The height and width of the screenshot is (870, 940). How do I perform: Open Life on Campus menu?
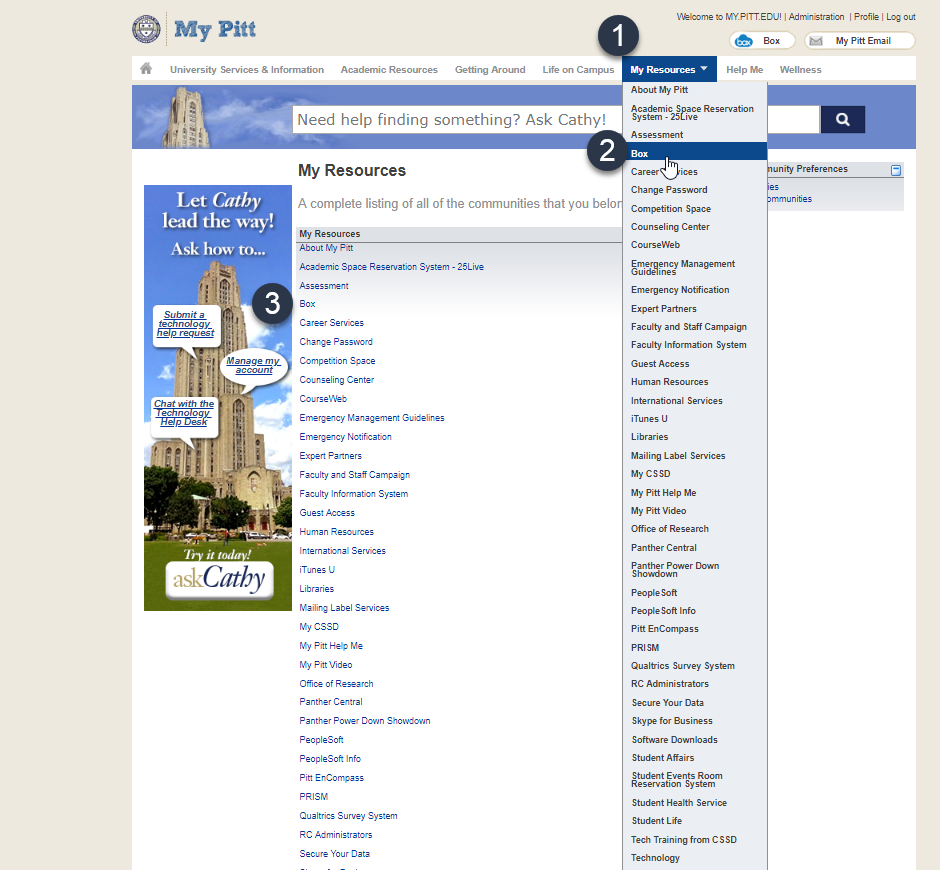(x=578, y=70)
